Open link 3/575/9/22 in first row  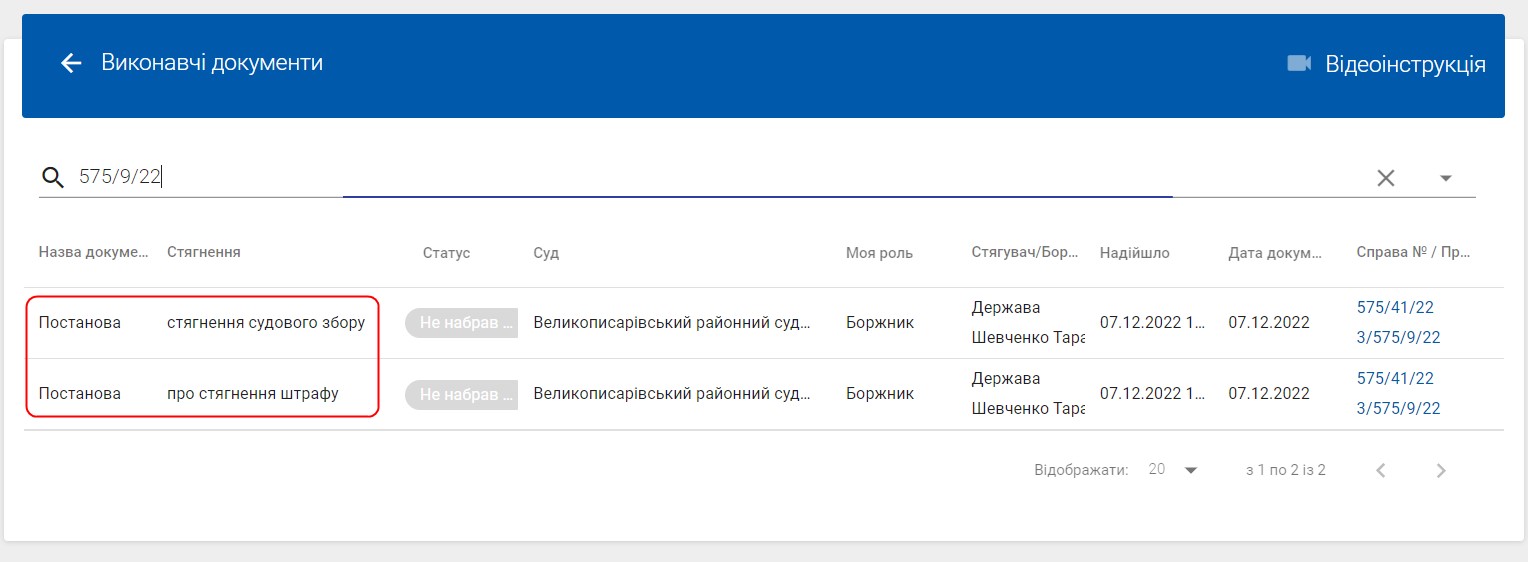1398,337
